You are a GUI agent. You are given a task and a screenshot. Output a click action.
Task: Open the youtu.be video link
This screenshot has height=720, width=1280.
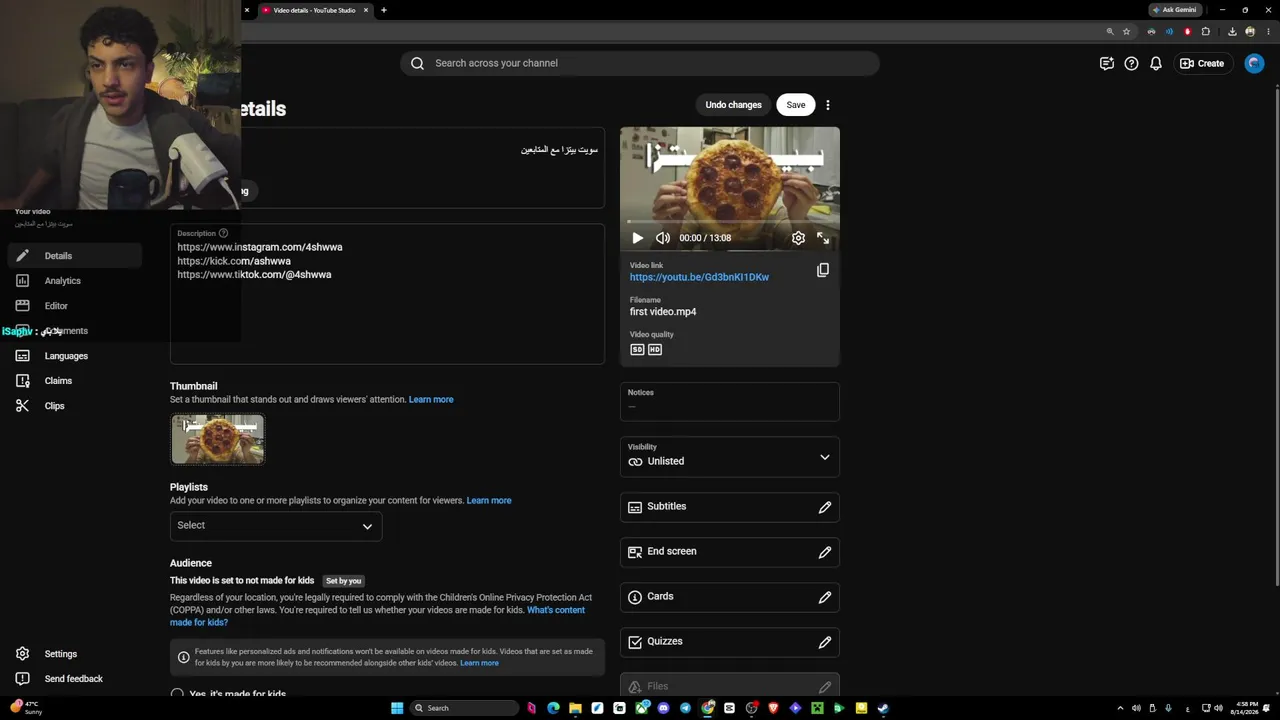pos(699,277)
